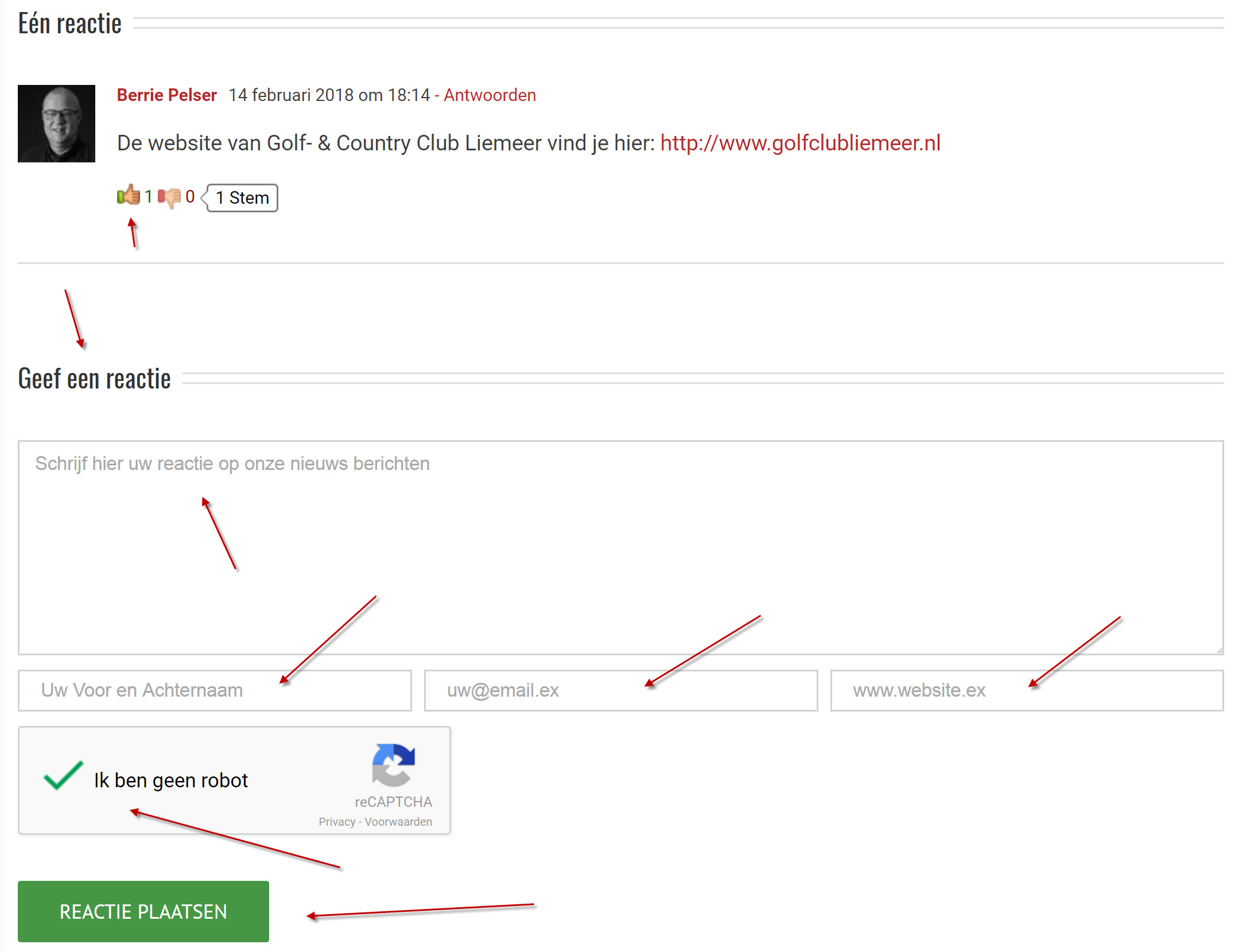
Task: Toggle the 'Ik ben geen robot' checkbox
Action: click(63, 776)
